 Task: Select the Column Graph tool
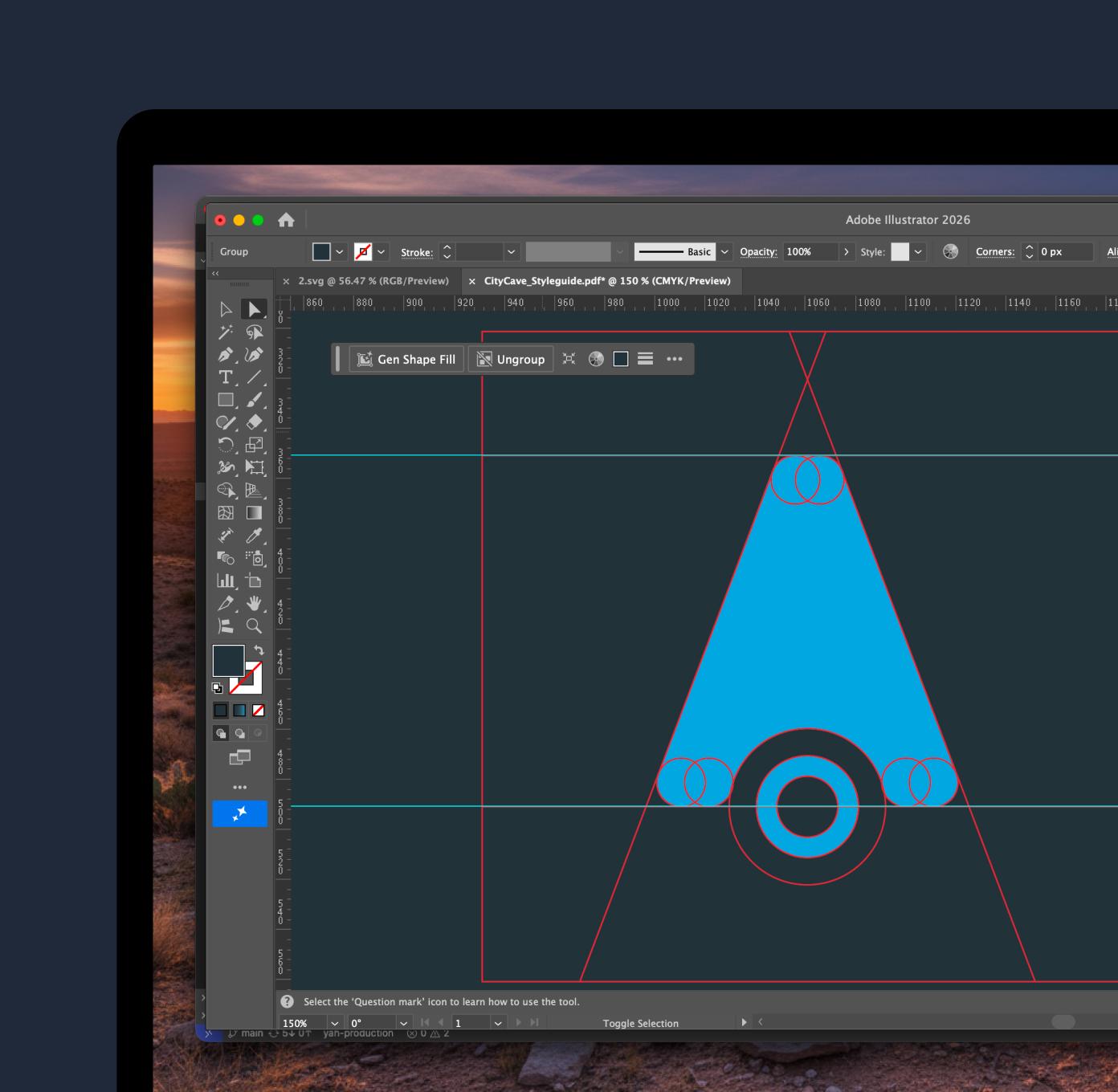[226, 581]
